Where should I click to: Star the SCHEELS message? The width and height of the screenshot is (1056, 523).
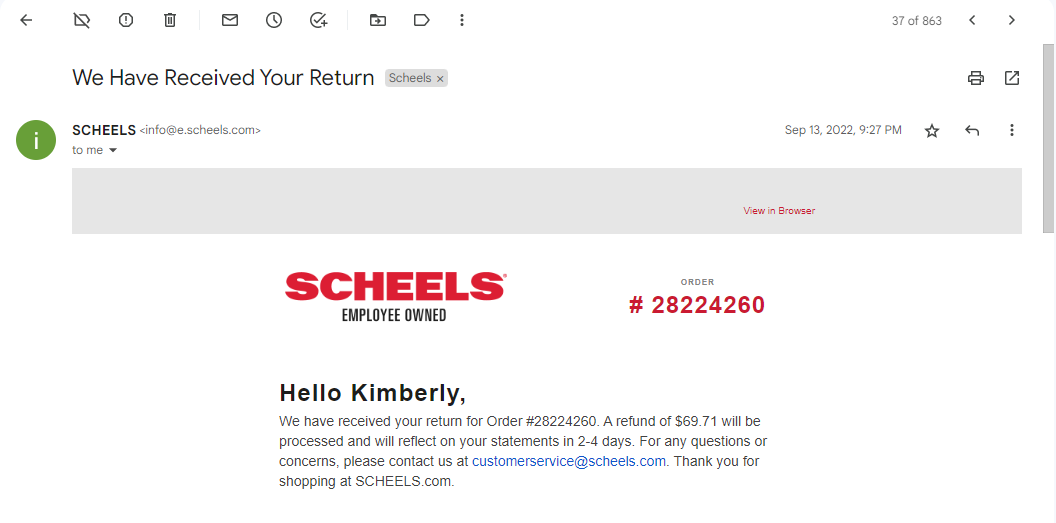point(931,131)
